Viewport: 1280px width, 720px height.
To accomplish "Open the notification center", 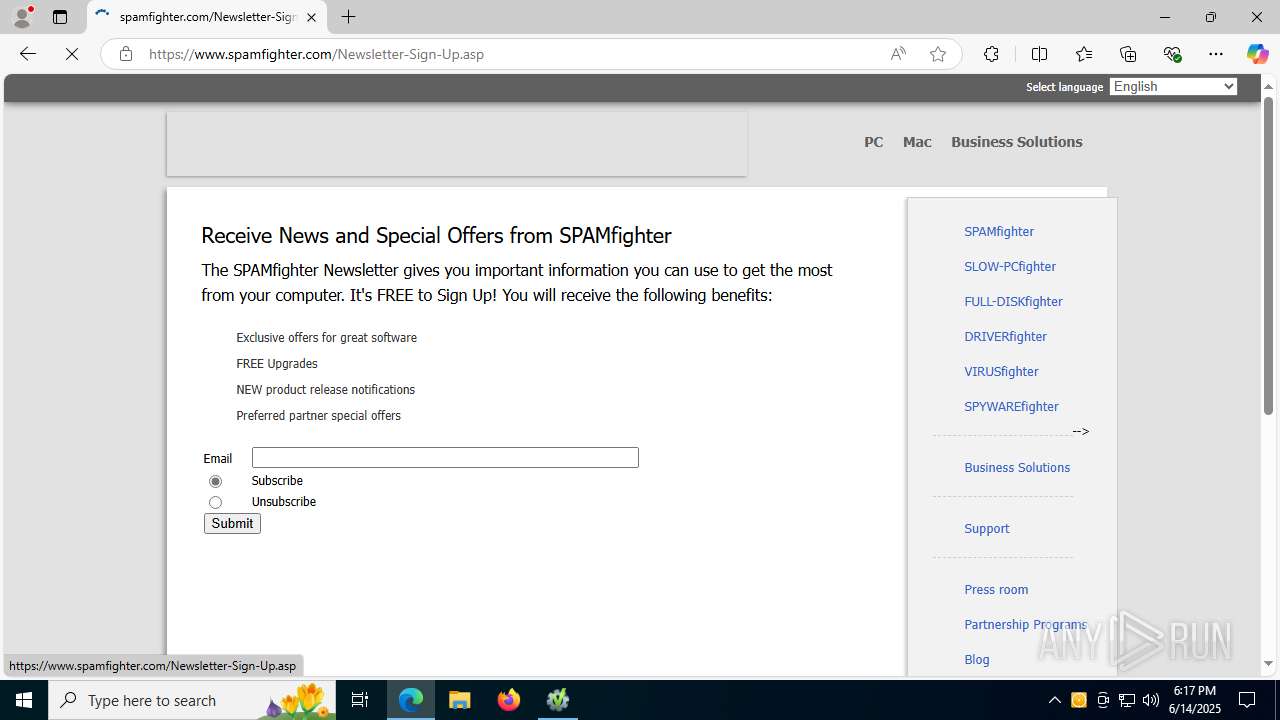I will pos(1247,700).
